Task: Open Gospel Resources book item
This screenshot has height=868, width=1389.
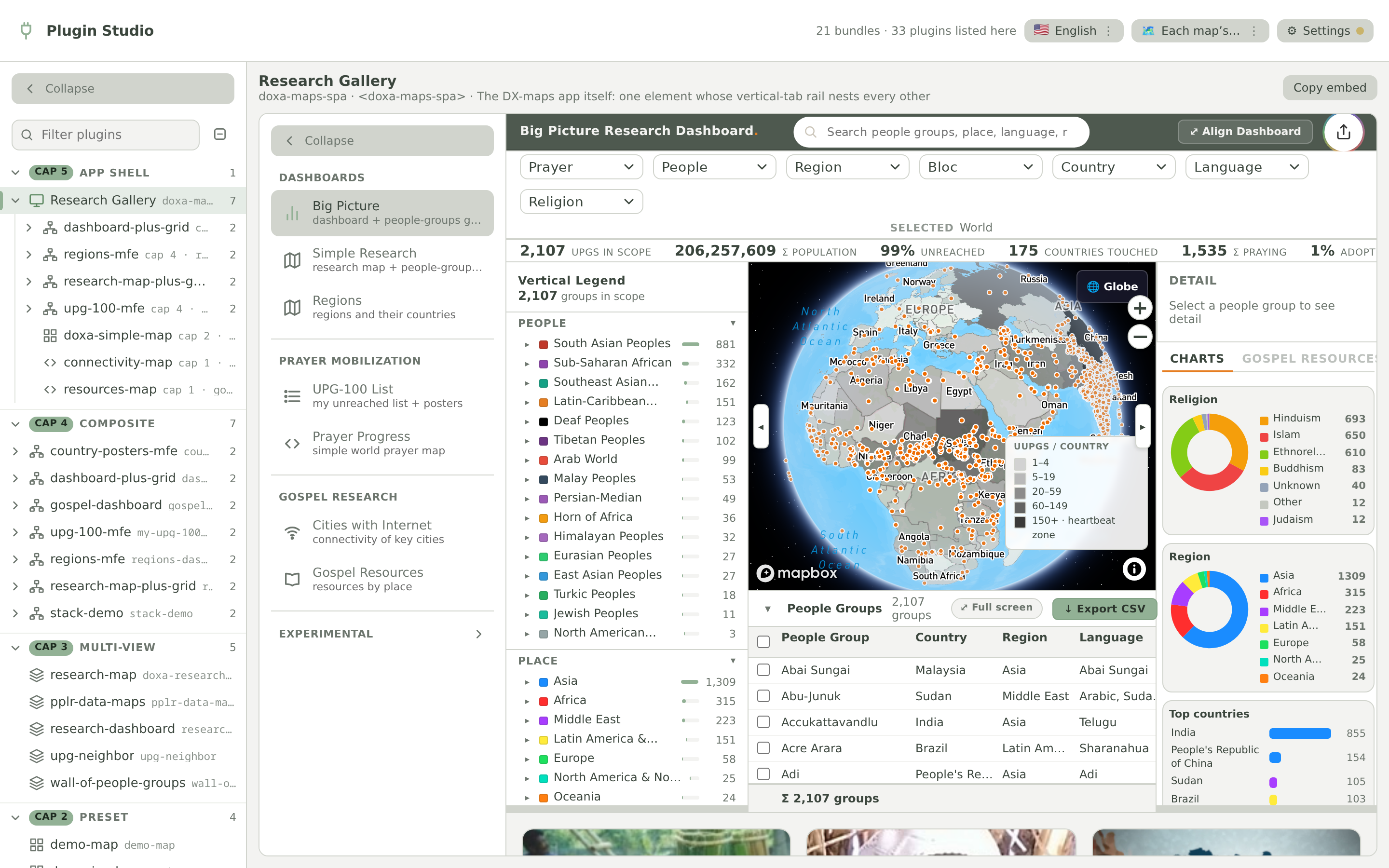Action: pyautogui.click(x=382, y=579)
